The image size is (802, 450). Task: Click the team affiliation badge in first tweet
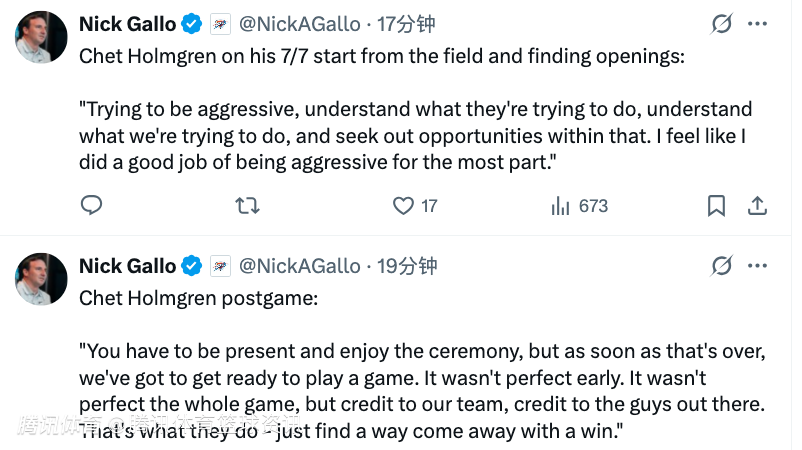(220, 23)
